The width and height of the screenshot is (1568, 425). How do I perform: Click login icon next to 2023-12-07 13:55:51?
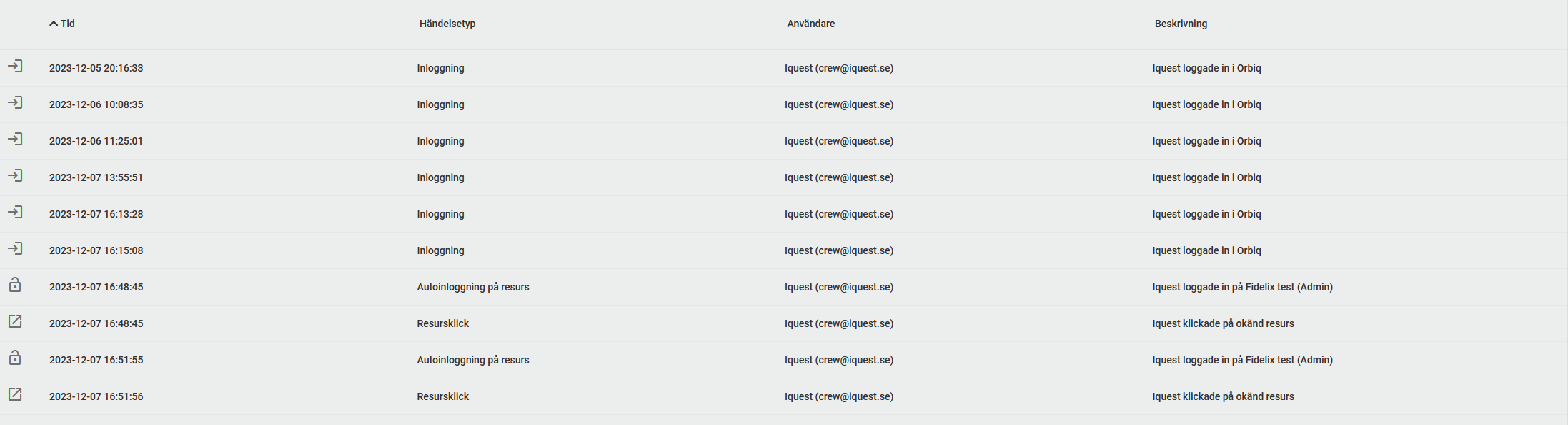point(15,176)
